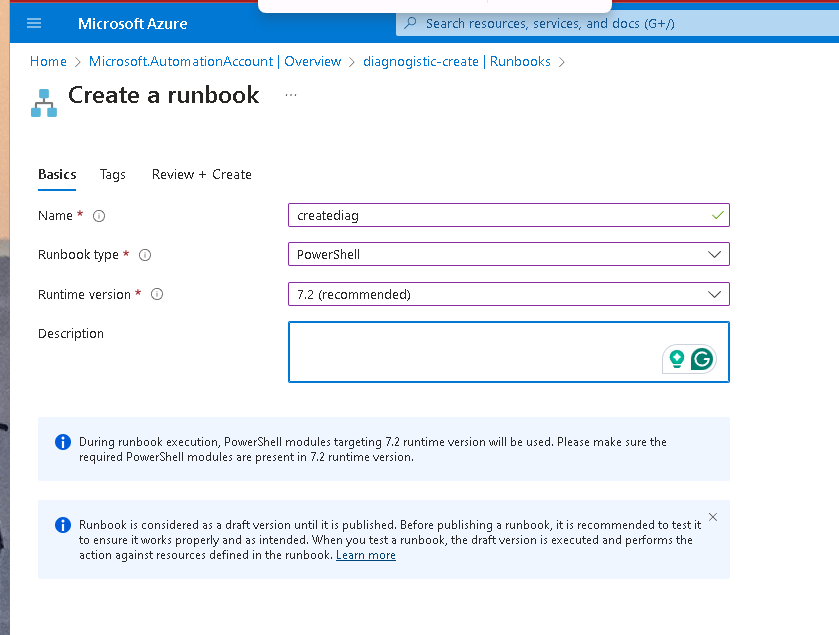Click the search magnifier icon
This screenshot has width=839, height=635.
pos(410,23)
